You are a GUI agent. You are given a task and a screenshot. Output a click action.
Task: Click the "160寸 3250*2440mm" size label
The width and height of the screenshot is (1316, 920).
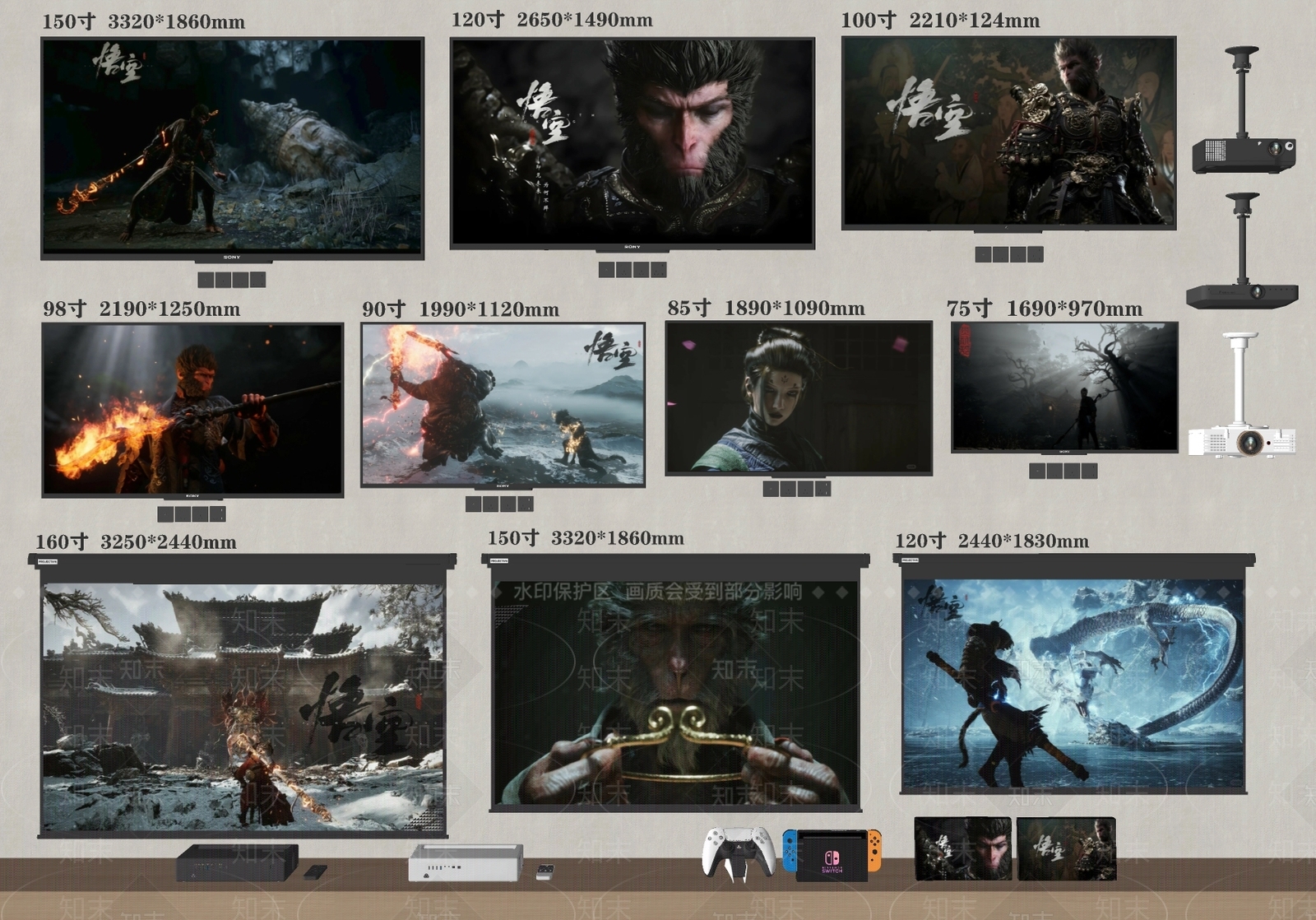[x=136, y=541]
